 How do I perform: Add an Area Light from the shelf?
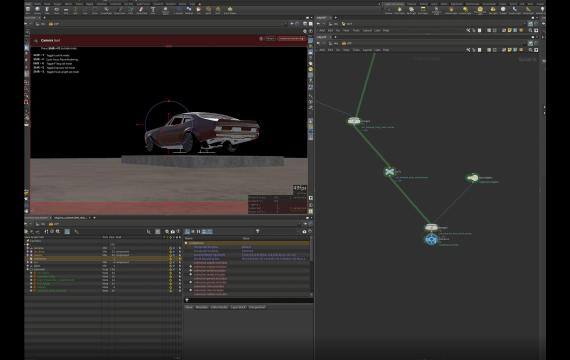[x=423, y=10]
